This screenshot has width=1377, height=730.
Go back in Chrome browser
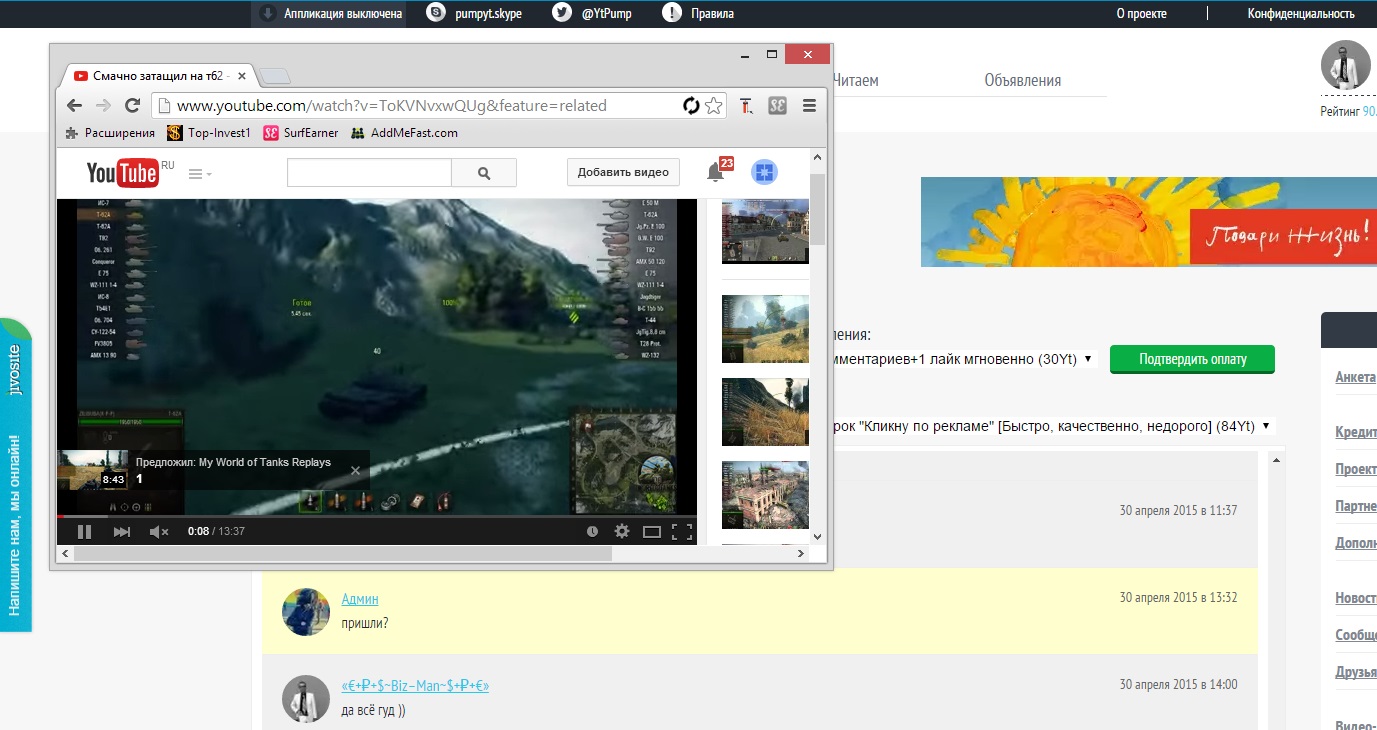coord(74,105)
